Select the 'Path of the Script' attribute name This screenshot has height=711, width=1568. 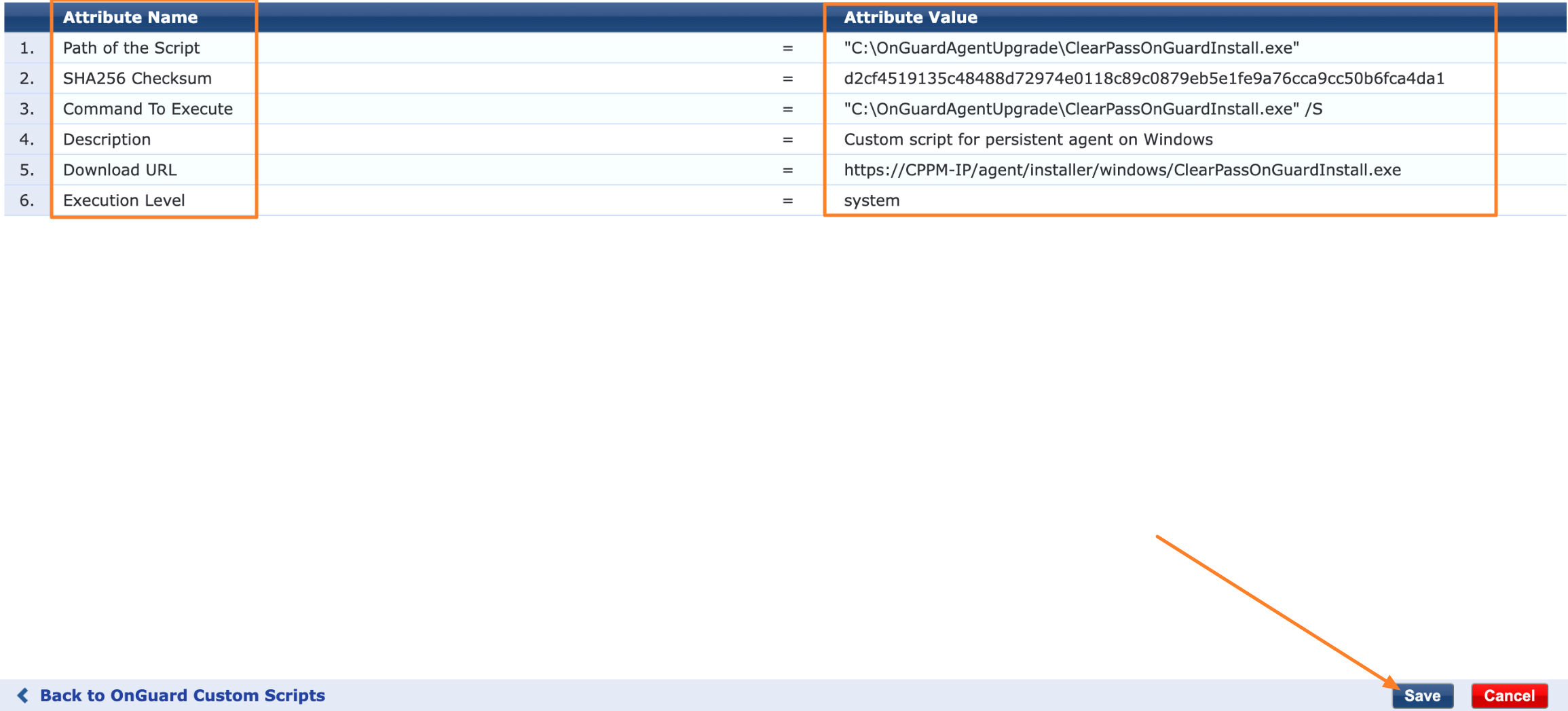132,48
